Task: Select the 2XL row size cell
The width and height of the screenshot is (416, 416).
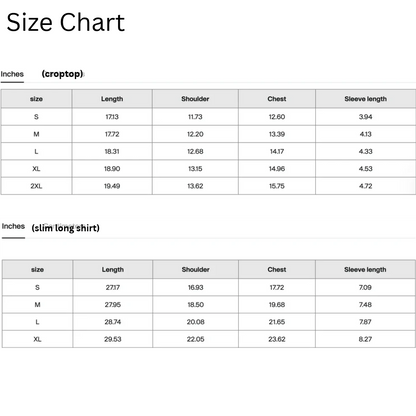Action: pyautogui.click(x=36, y=186)
